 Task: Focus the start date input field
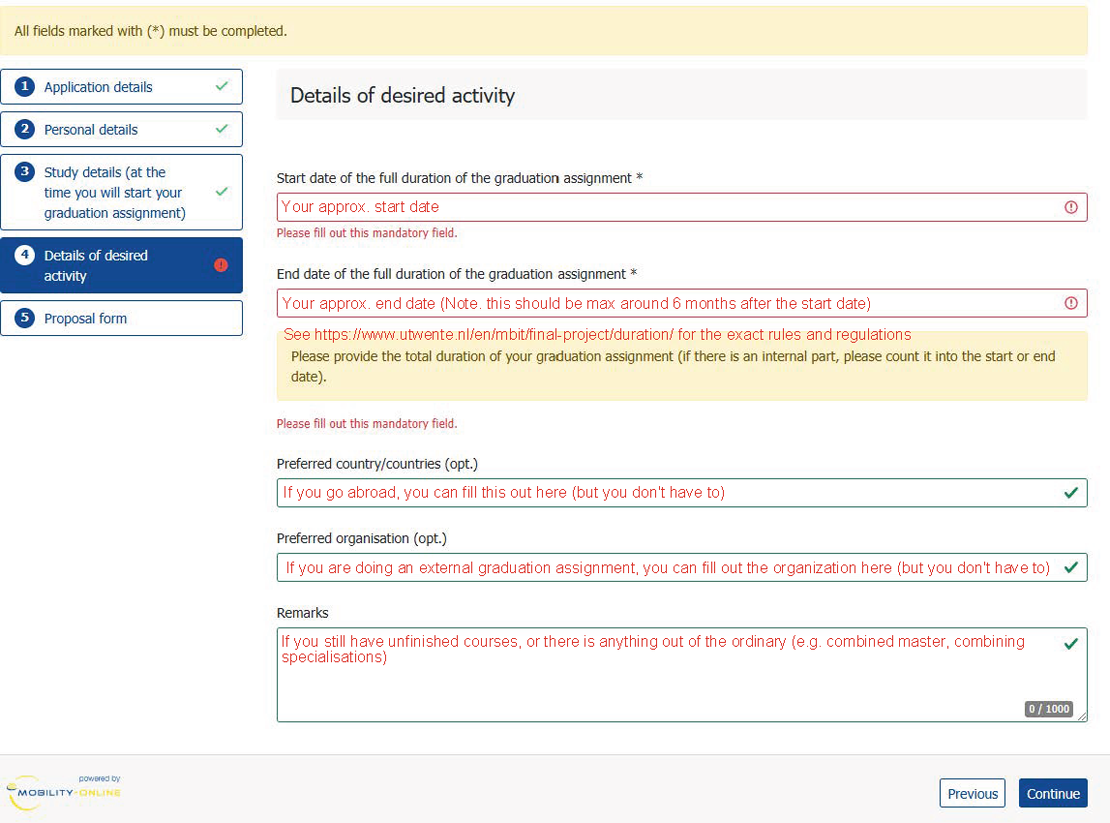(682, 207)
